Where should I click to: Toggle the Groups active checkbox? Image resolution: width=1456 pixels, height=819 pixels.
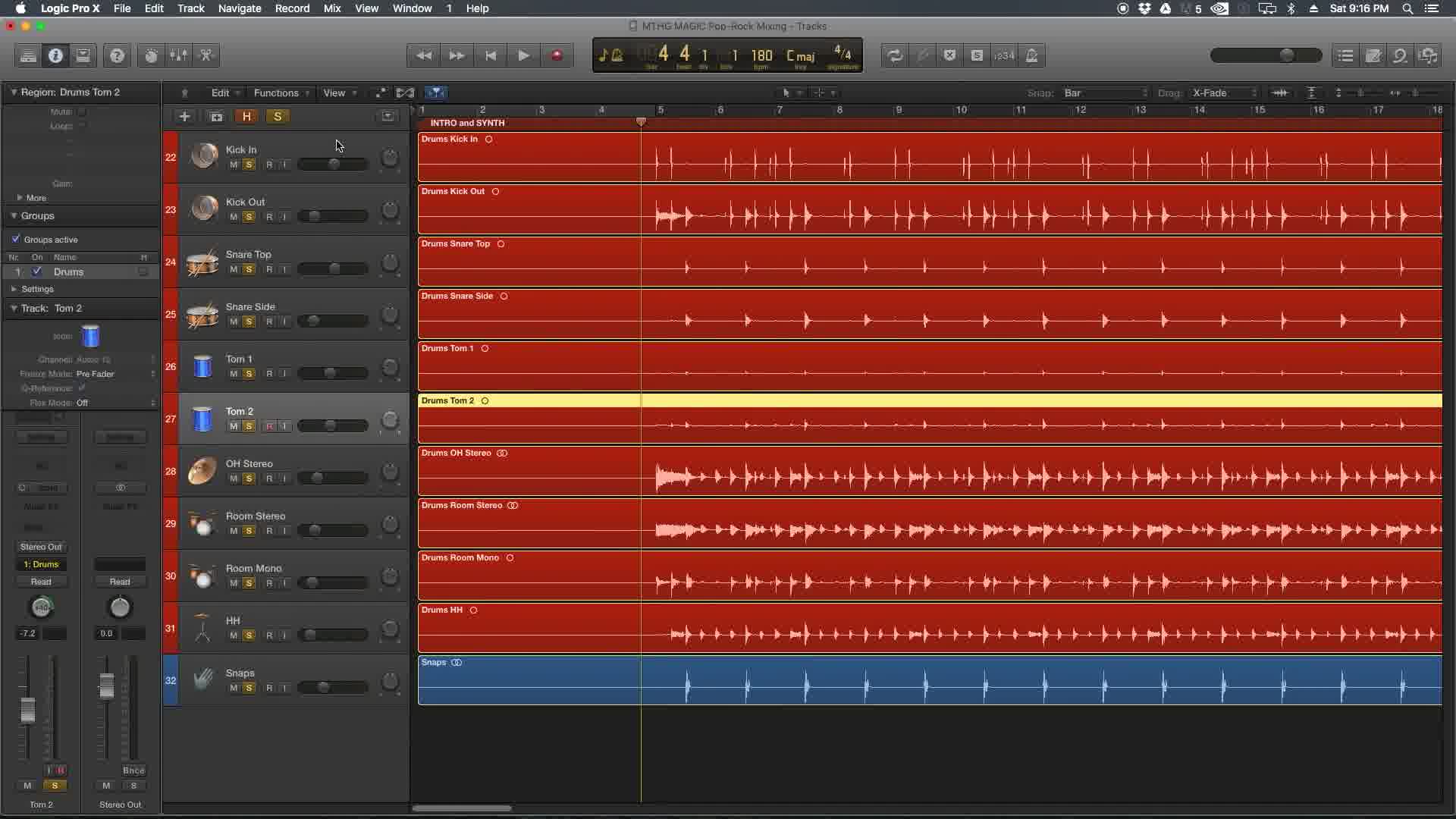click(x=16, y=239)
